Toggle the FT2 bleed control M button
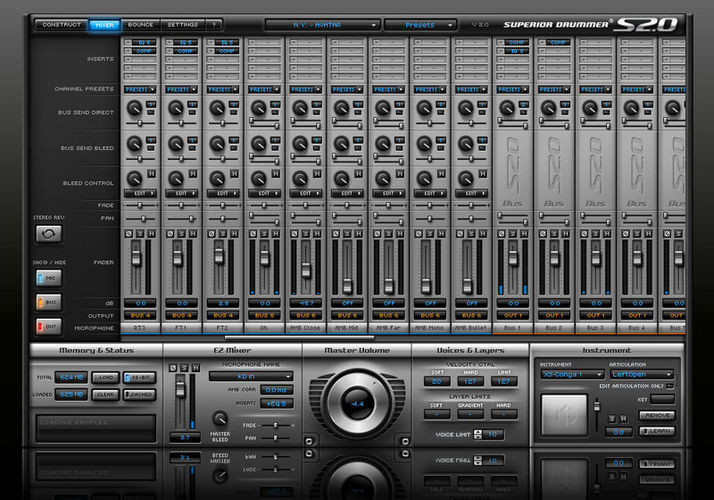Screen dimensions: 714x500 pyautogui.click(x=235, y=173)
